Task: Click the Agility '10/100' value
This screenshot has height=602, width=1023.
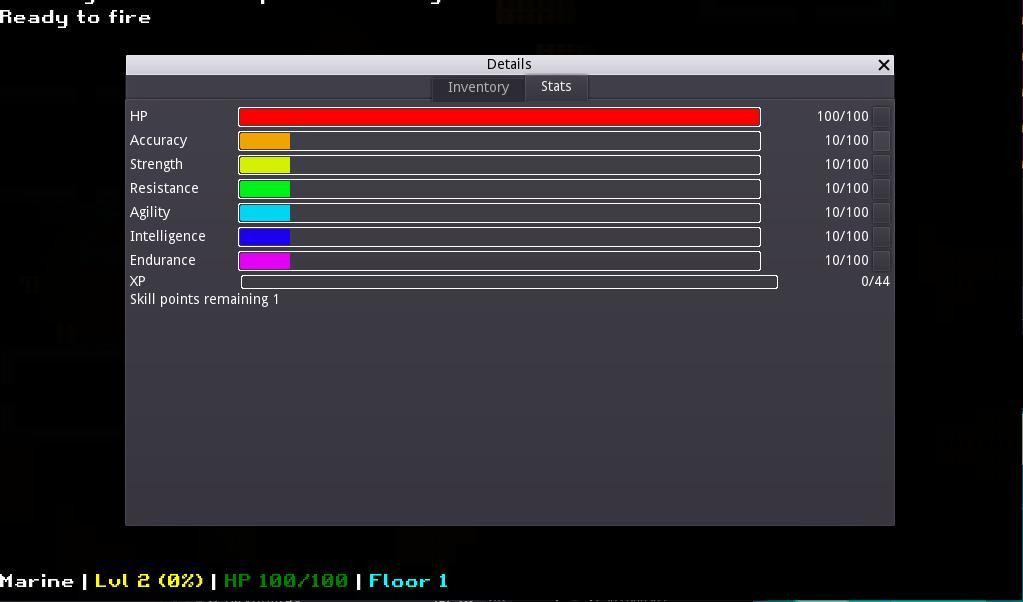Action: pos(846,213)
